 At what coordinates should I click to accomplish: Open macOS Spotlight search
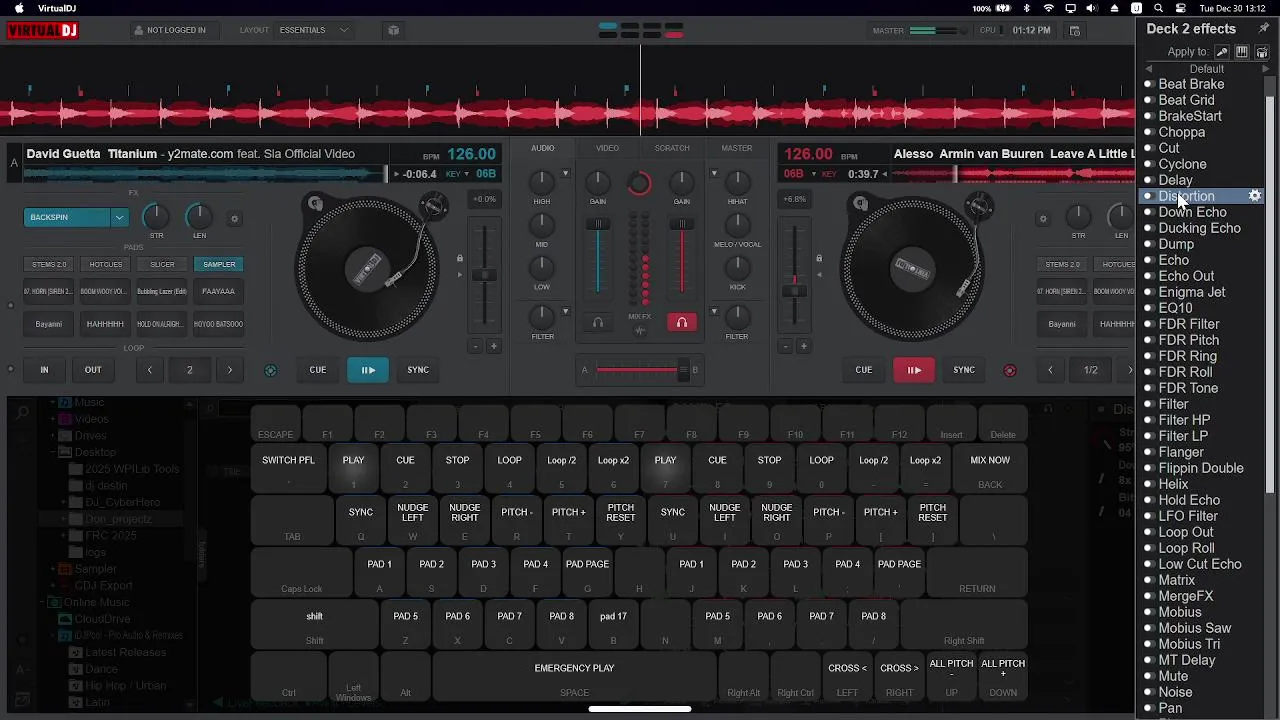click(1158, 8)
